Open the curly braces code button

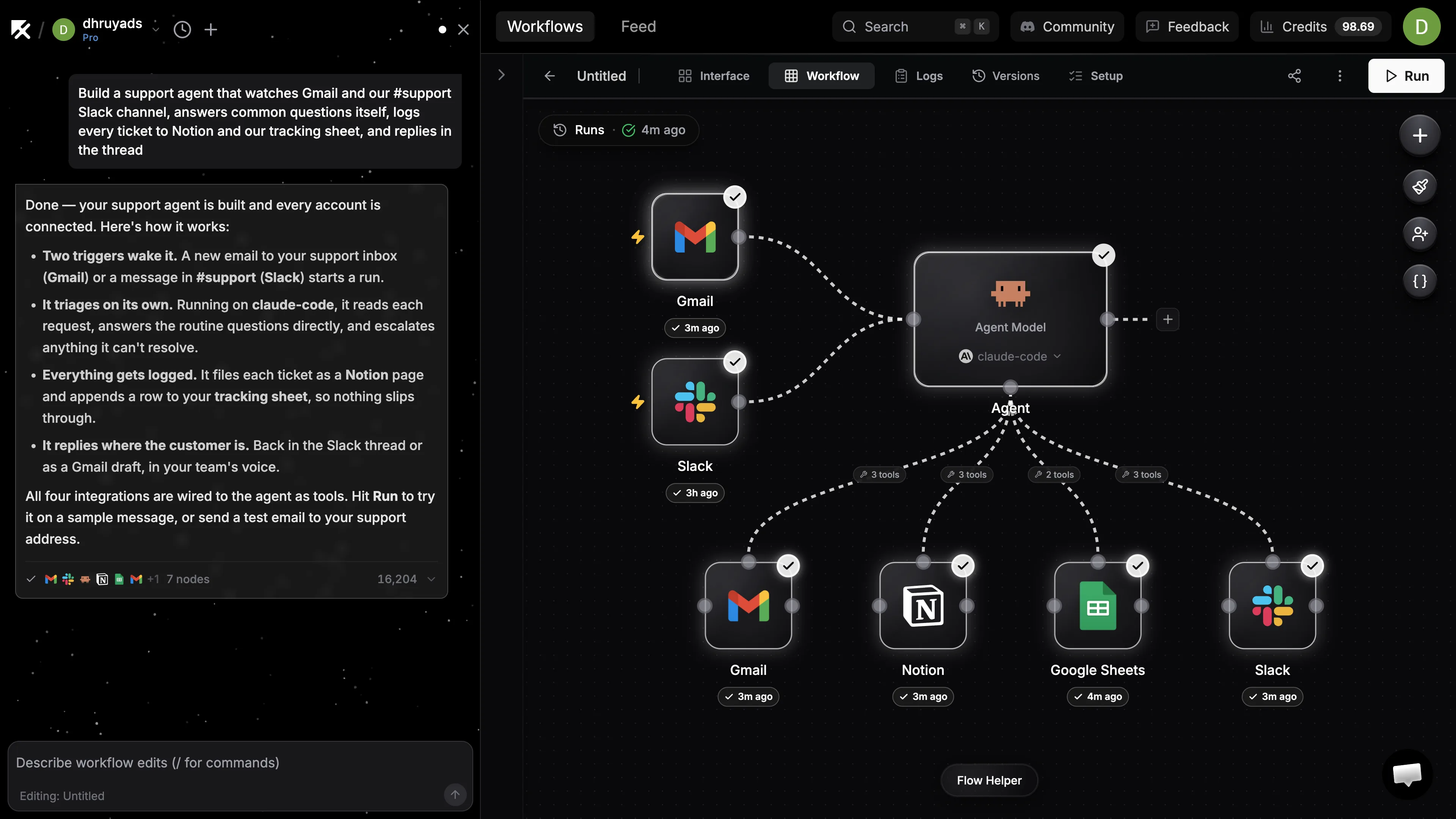[x=1420, y=281]
